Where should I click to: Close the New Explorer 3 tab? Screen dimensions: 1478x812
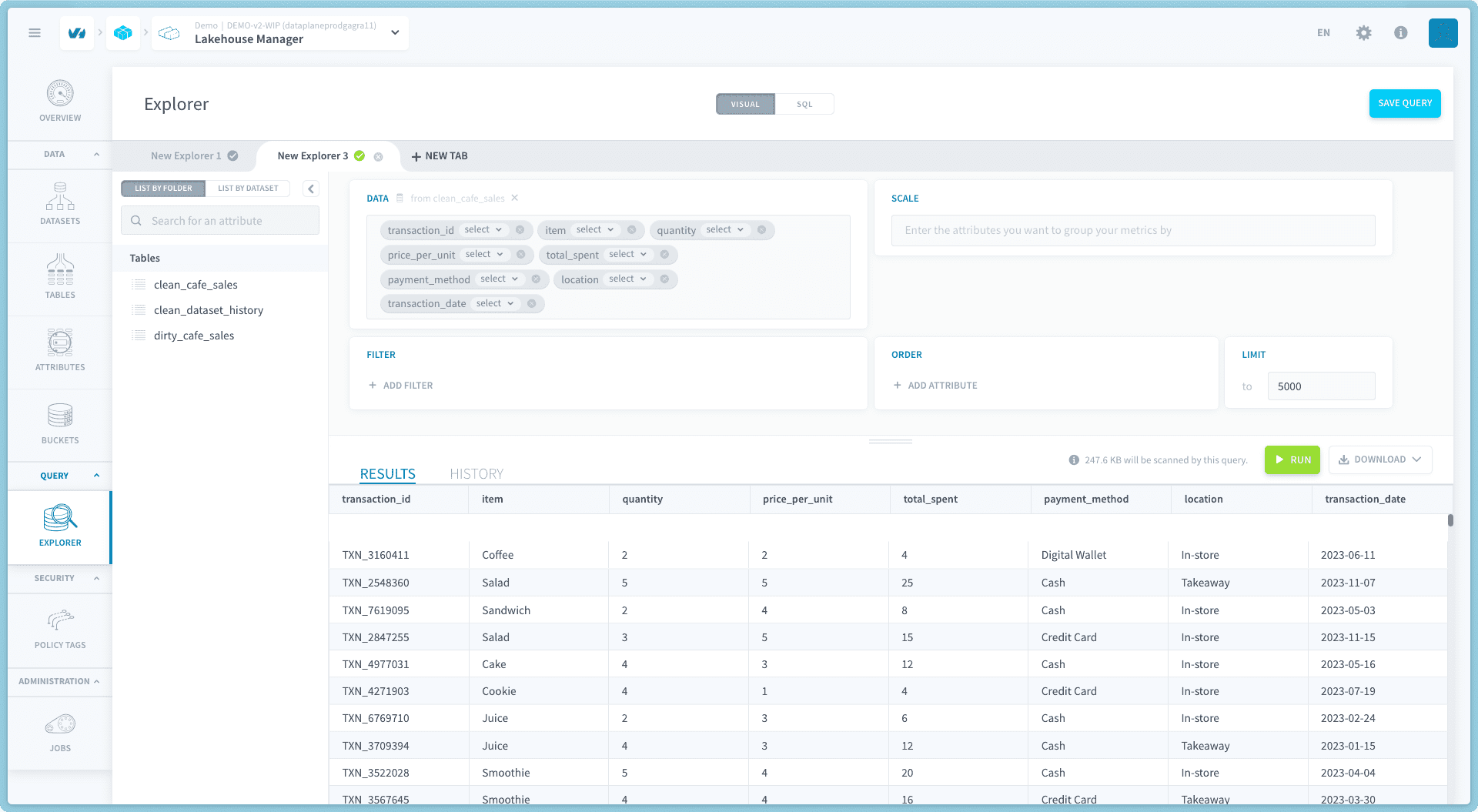tap(378, 156)
